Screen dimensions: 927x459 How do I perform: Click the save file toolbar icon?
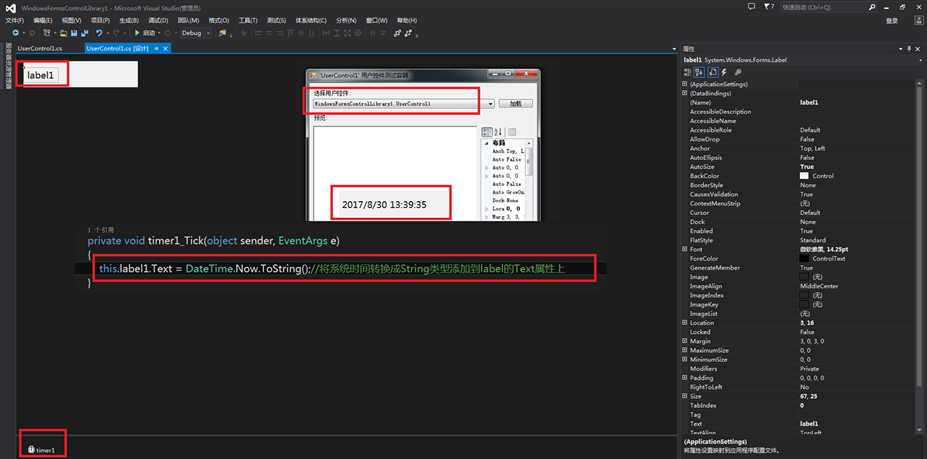pyautogui.click(x=73, y=33)
